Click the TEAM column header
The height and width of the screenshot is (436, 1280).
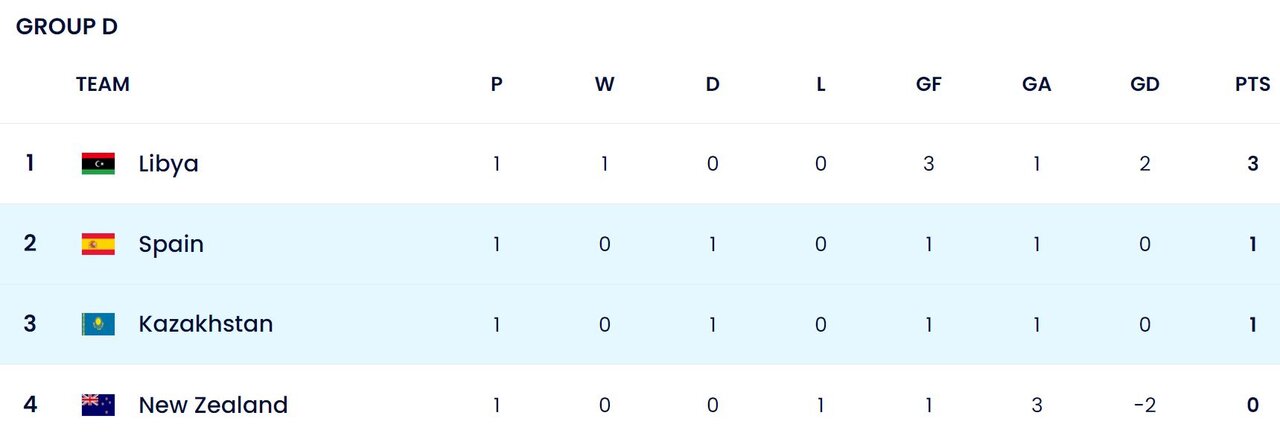point(103,85)
